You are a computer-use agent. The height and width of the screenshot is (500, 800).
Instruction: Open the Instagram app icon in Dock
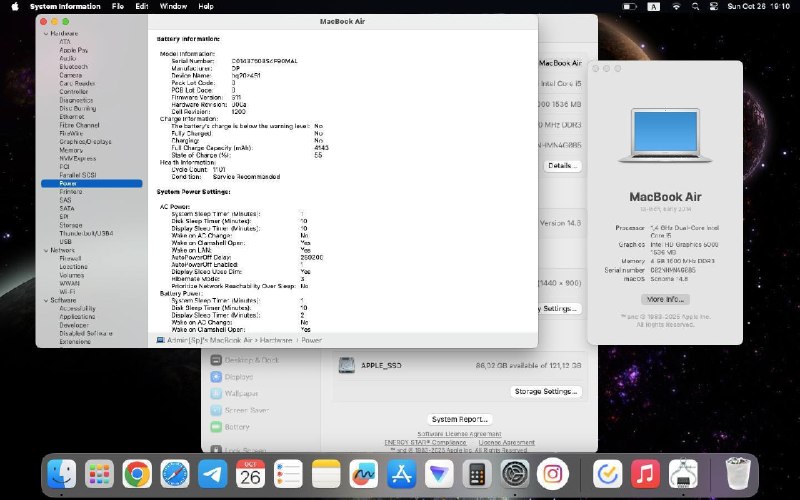(x=553, y=474)
